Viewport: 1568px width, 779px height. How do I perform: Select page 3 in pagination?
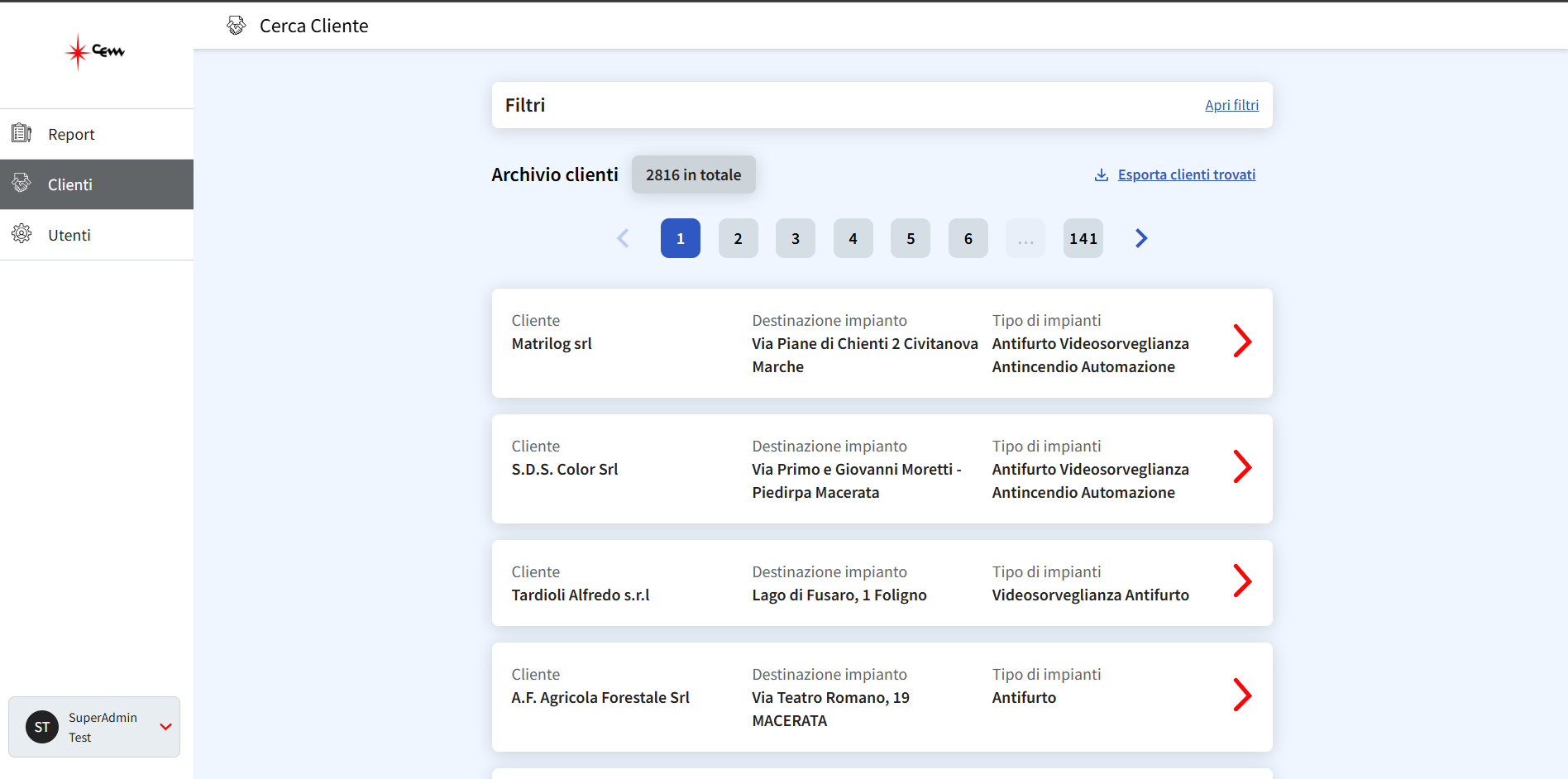point(796,238)
